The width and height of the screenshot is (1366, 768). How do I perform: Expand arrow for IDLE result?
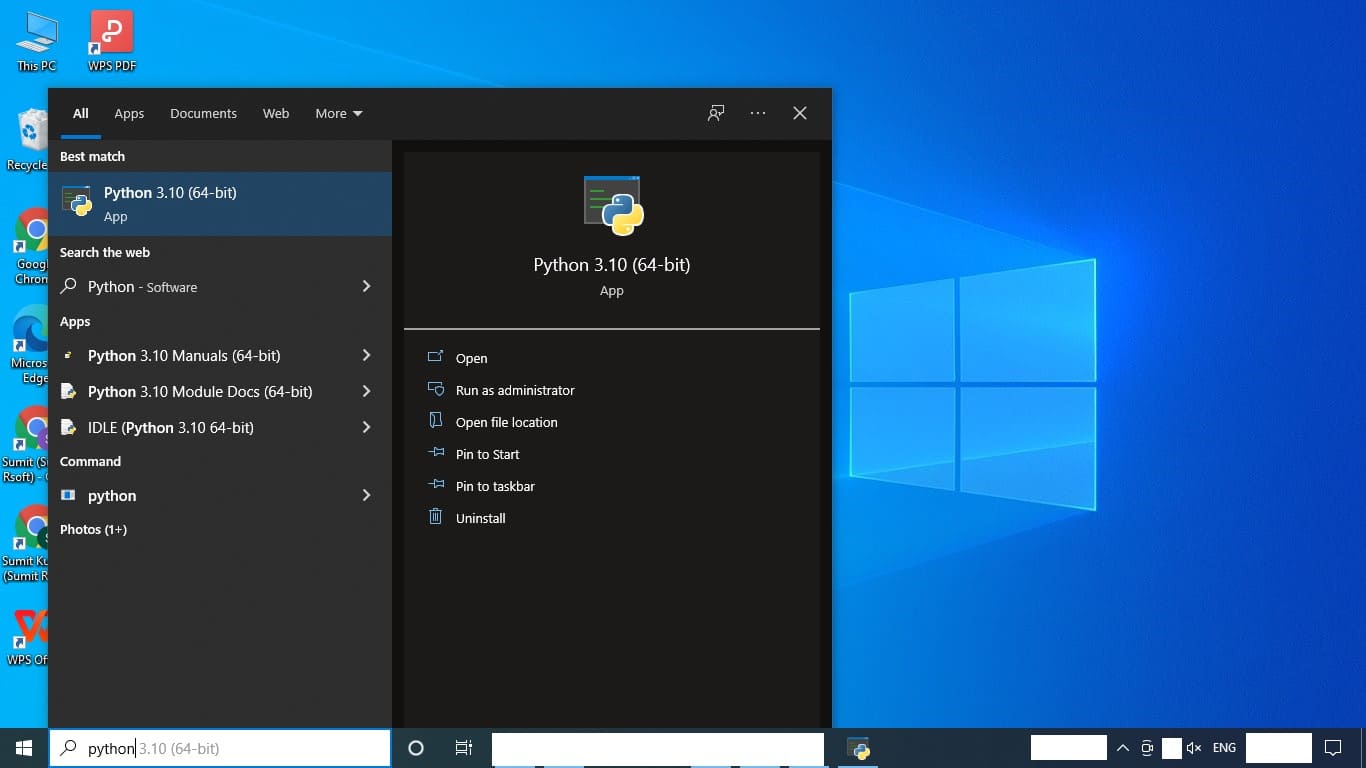tap(366, 427)
